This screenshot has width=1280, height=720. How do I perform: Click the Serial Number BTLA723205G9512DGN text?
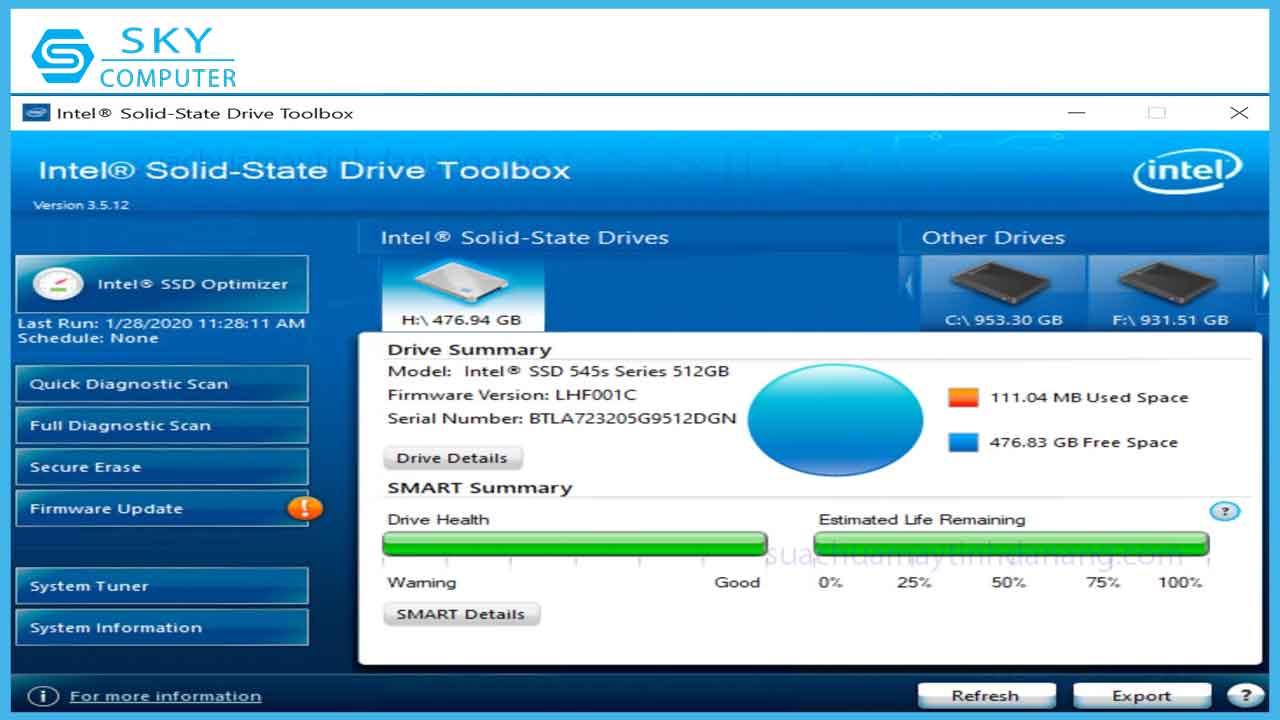pos(562,418)
